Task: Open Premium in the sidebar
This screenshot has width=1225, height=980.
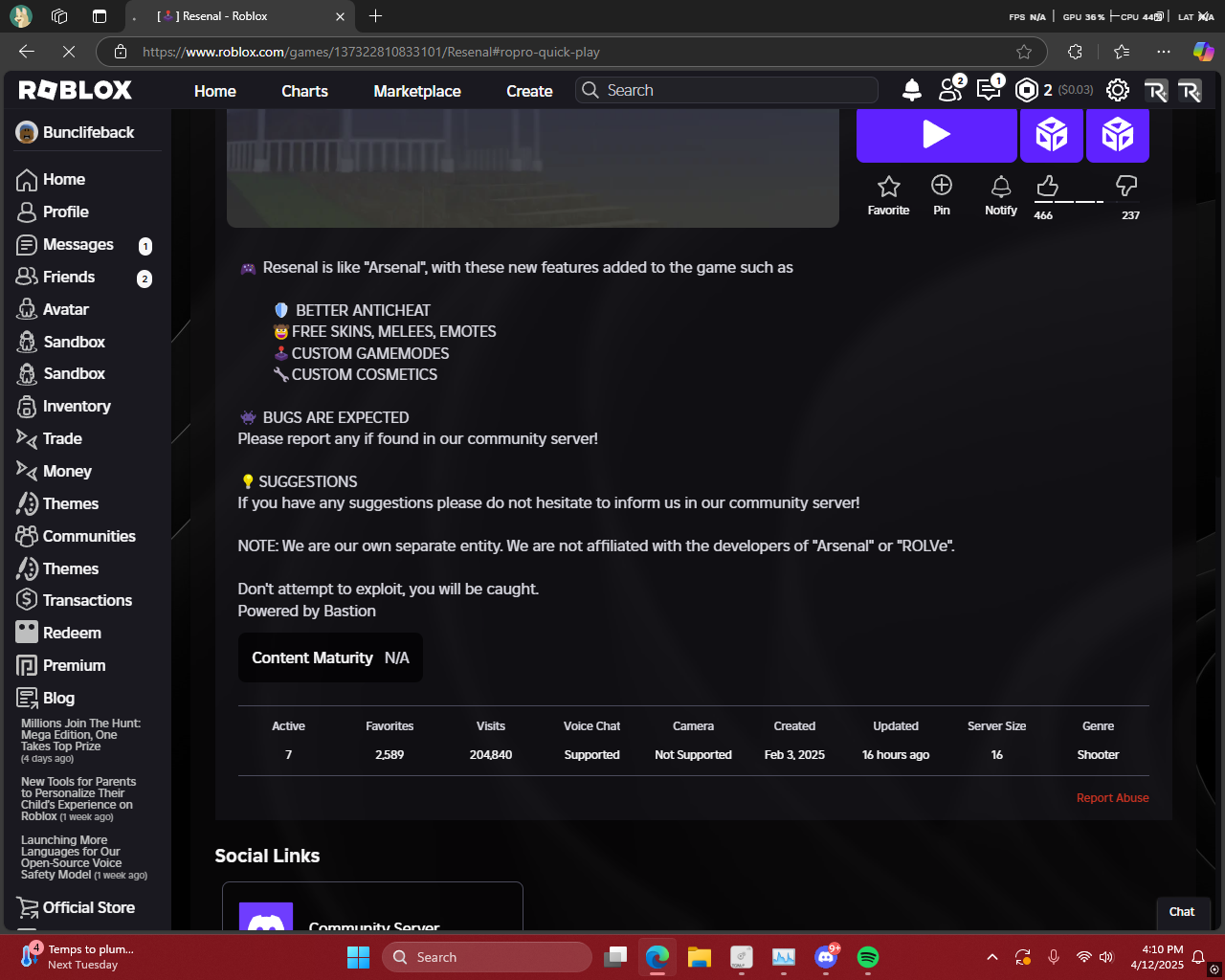Action: coord(61,666)
